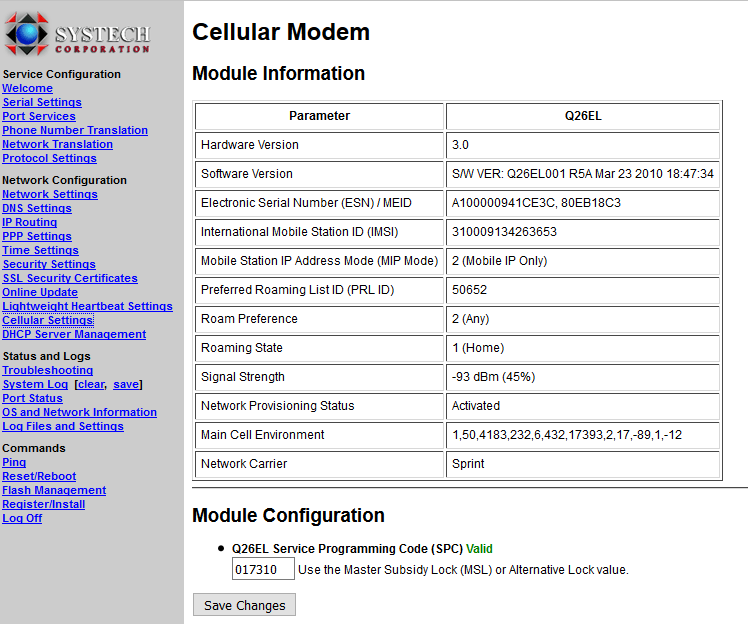This screenshot has height=624, width=748.
Task: Open Register/Install link
Action: (x=43, y=504)
